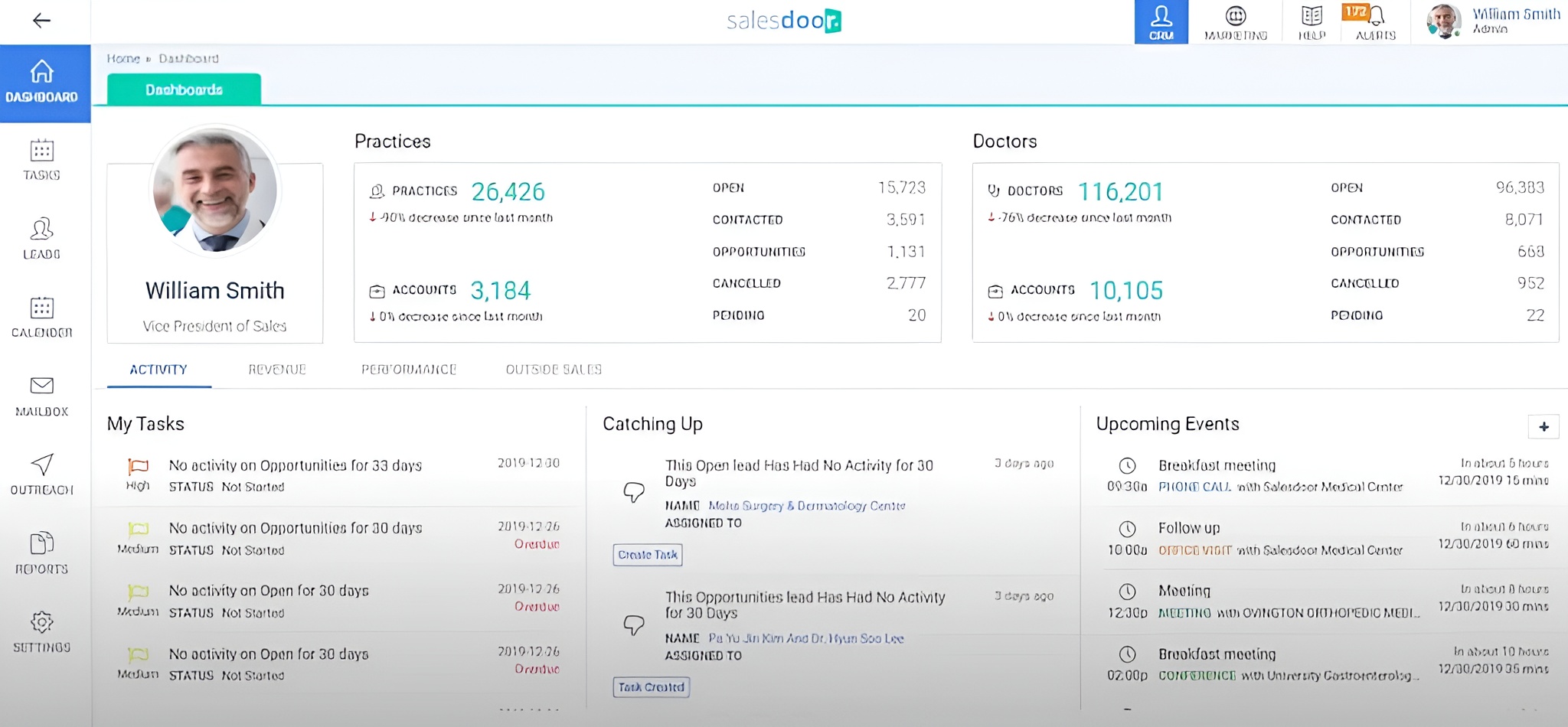Switch to the Revenue tab
The width and height of the screenshot is (1568, 727).
(277, 370)
